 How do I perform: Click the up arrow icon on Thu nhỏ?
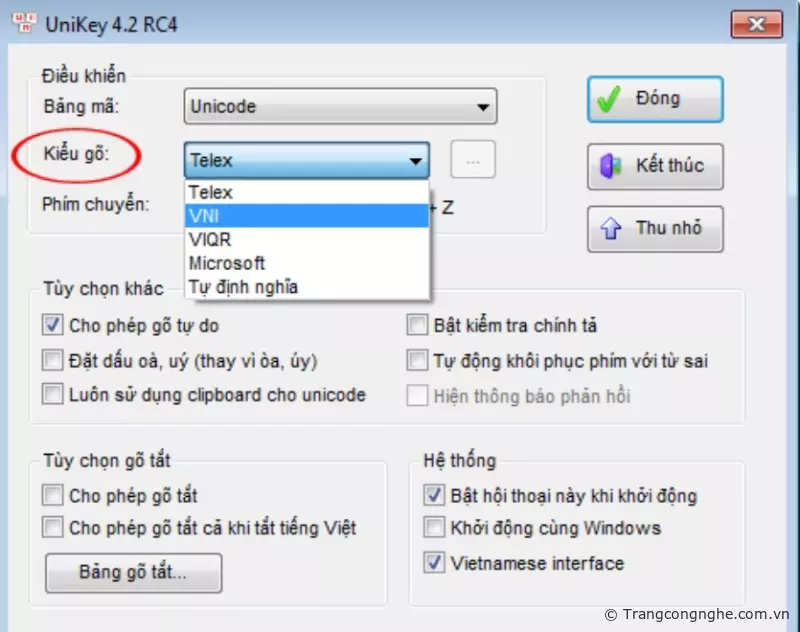point(610,229)
